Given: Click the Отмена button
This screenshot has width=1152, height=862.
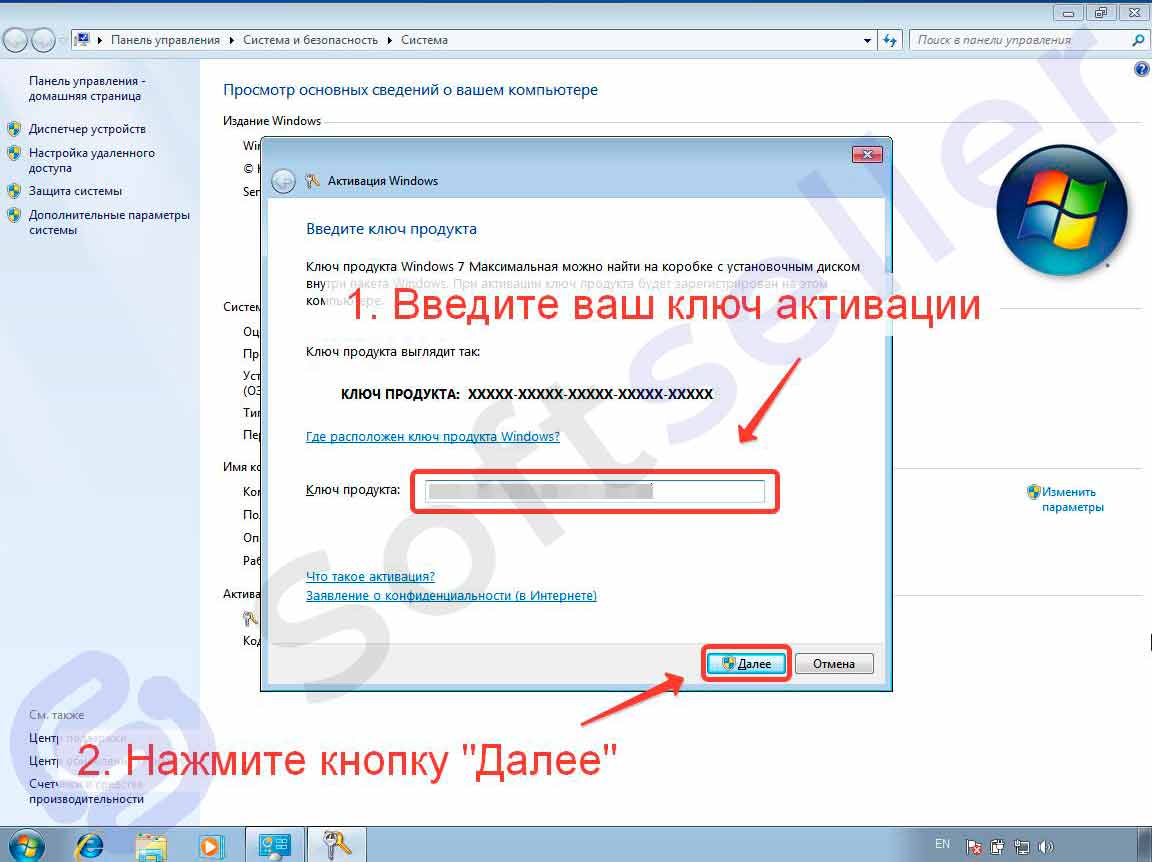Looking at the screenshot, I should [833, 664].
